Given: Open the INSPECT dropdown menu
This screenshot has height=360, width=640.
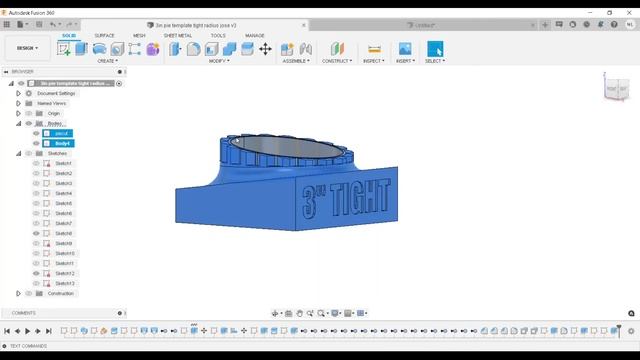Looking at the screenshot, I should (x=374, y=61).
